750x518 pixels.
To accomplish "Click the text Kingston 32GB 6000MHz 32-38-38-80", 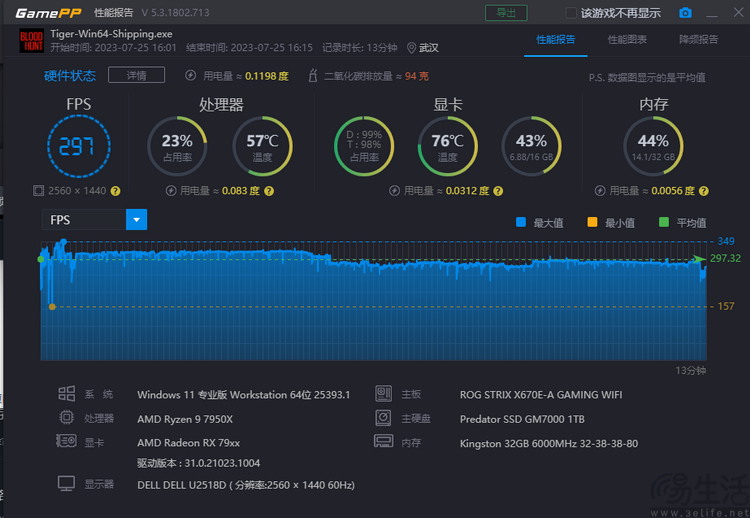I will point(549,443).
